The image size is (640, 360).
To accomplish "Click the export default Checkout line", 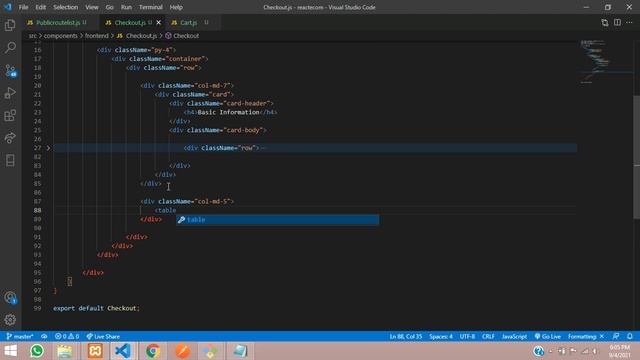I will [x=96, y=308].
